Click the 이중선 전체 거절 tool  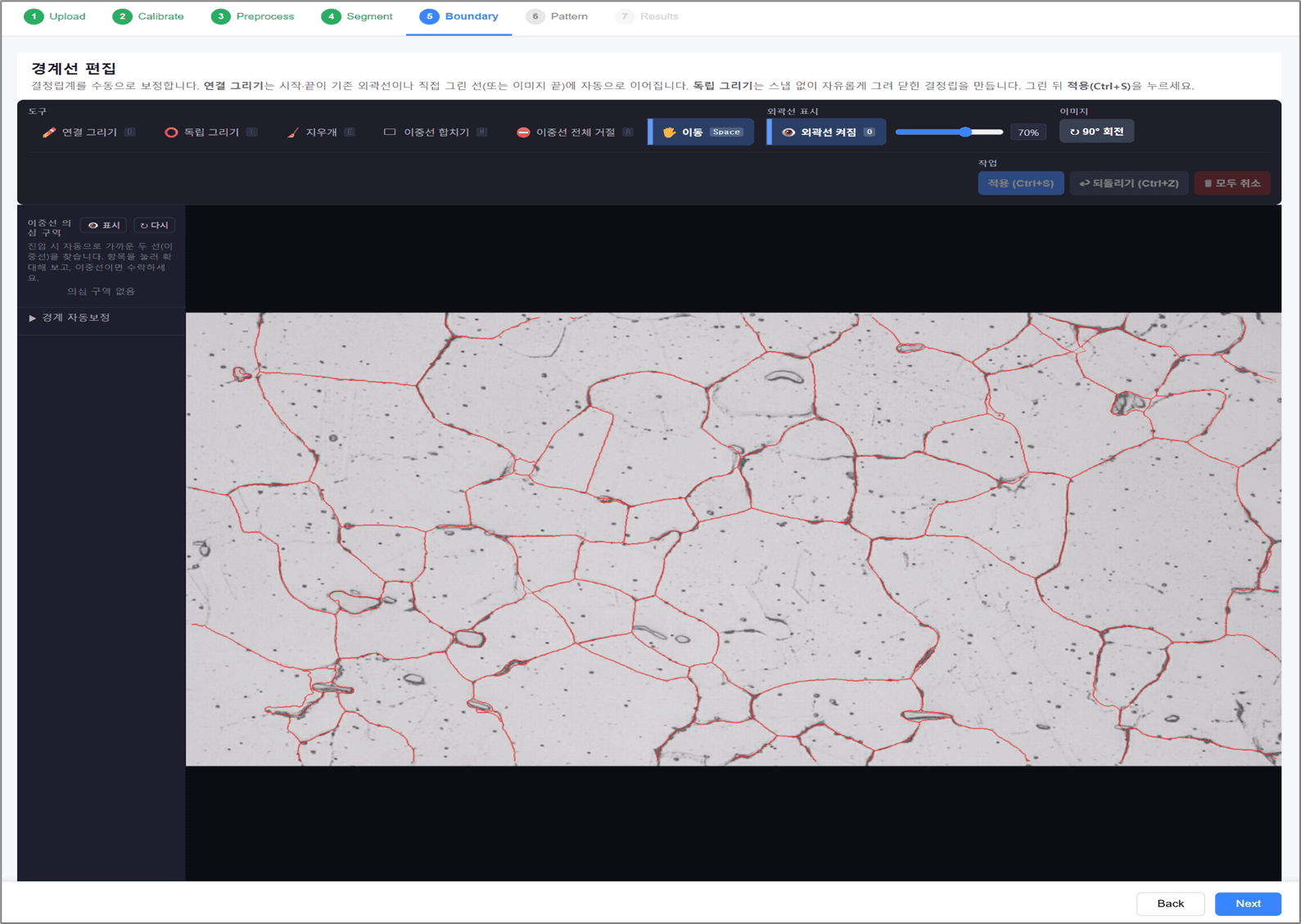click(x=575, y=132)
